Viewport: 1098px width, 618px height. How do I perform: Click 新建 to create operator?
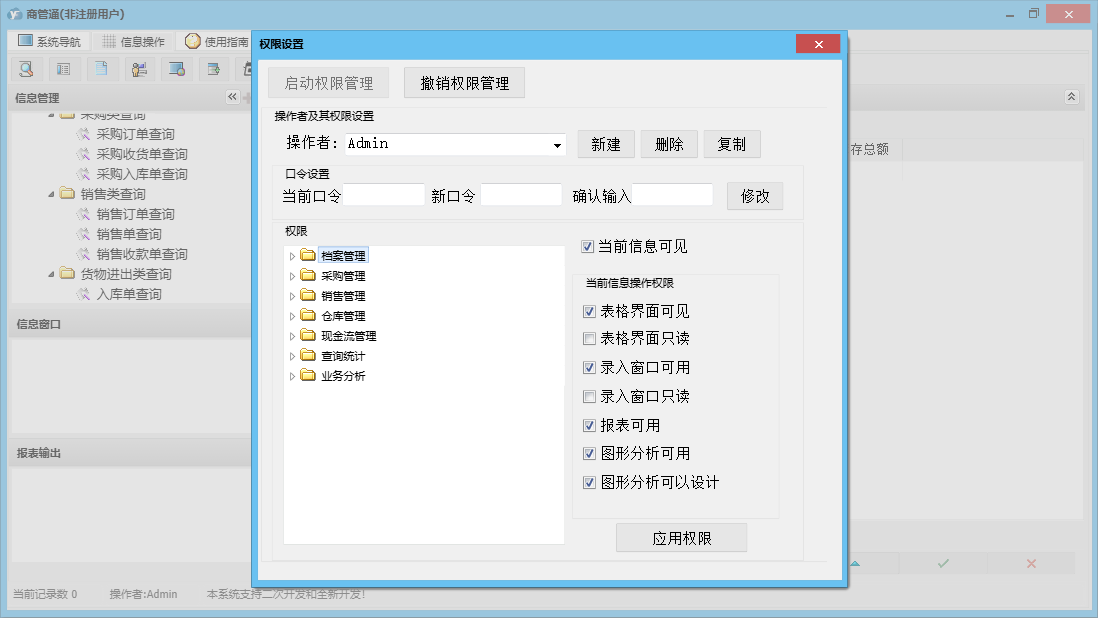point(606,144)
